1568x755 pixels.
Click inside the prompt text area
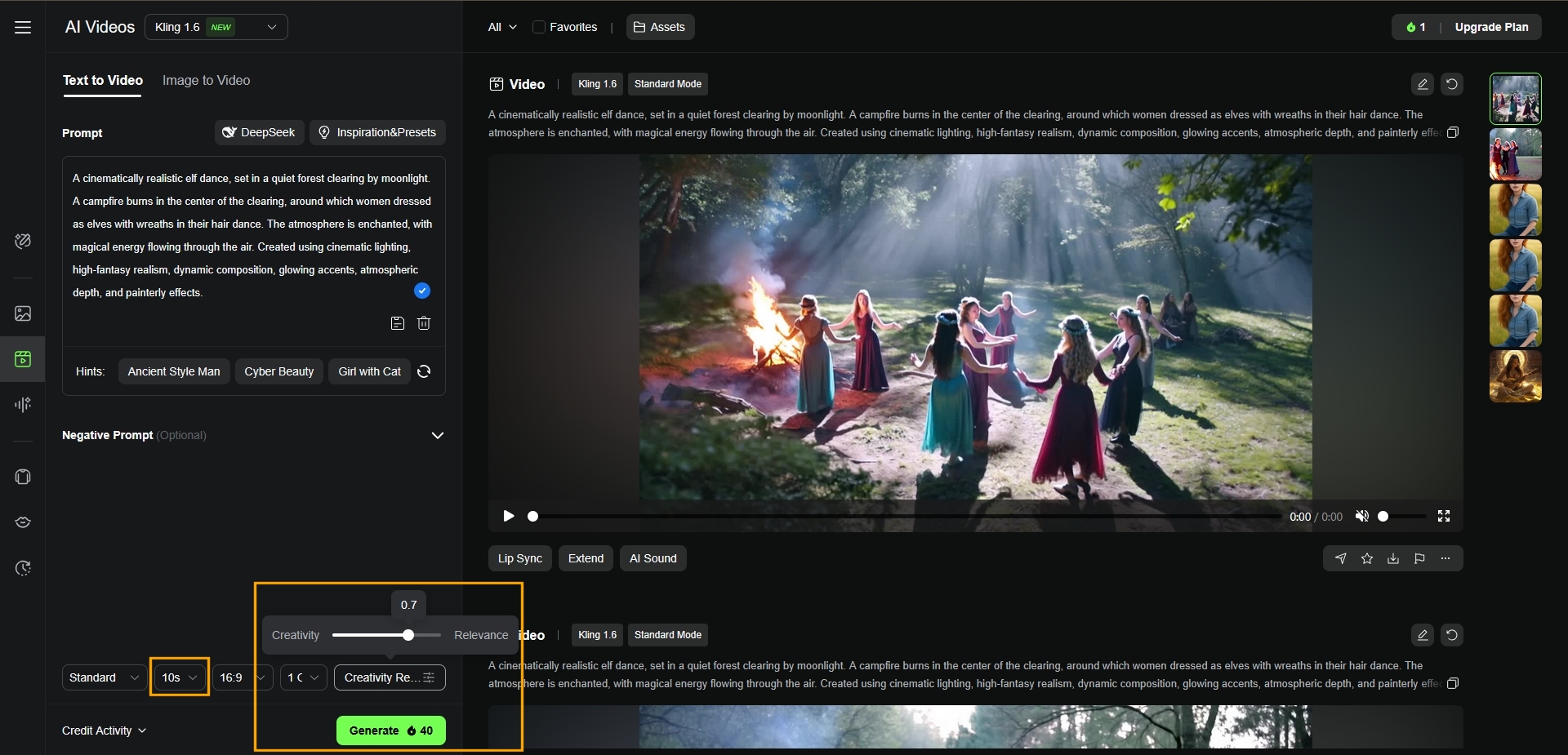coord(253,235)
